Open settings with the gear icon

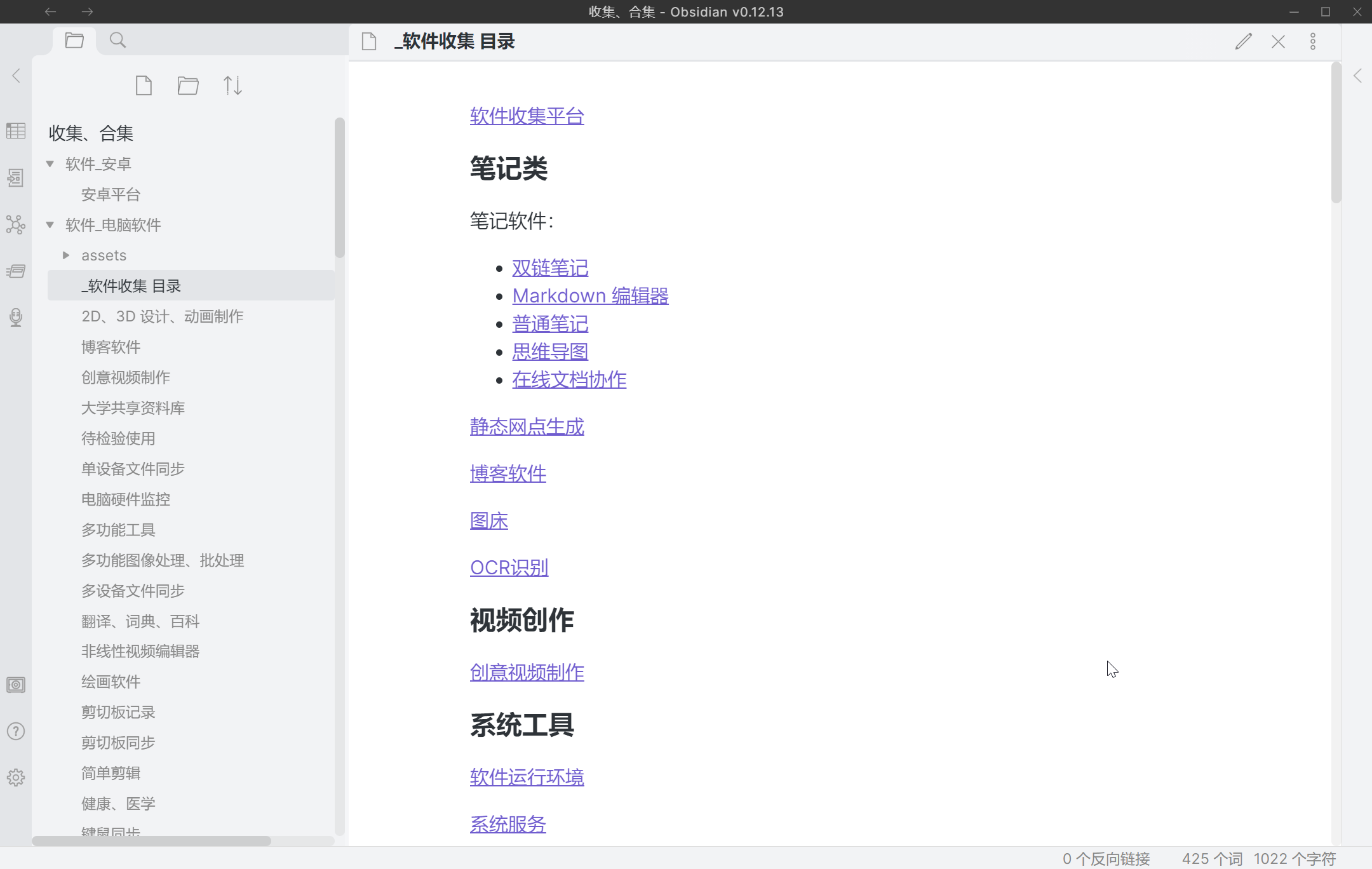[16, 778]
